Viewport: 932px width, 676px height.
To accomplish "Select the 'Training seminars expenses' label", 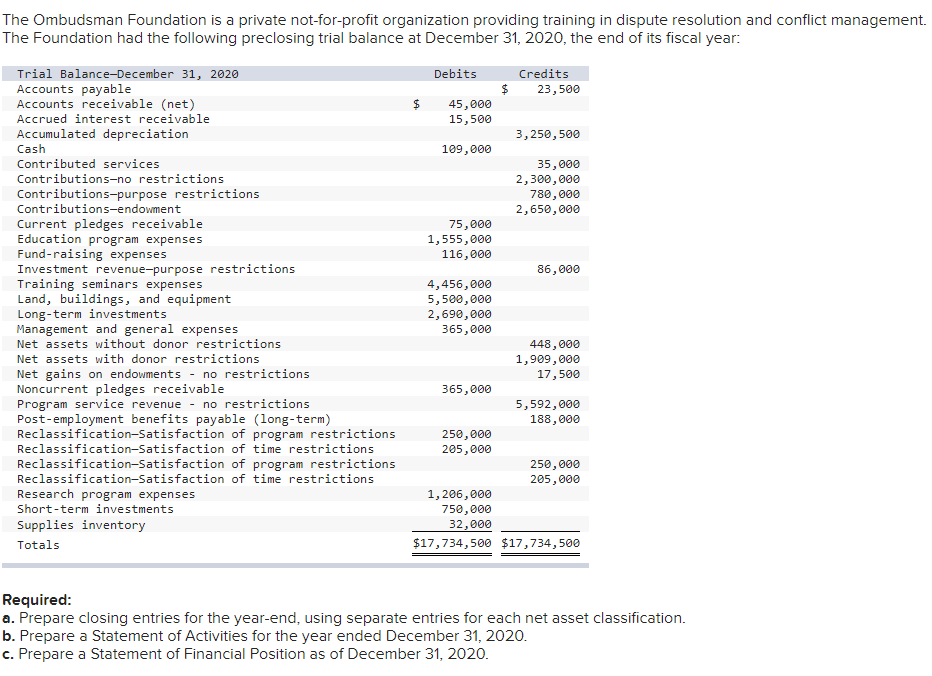I will tap(109, 284).
